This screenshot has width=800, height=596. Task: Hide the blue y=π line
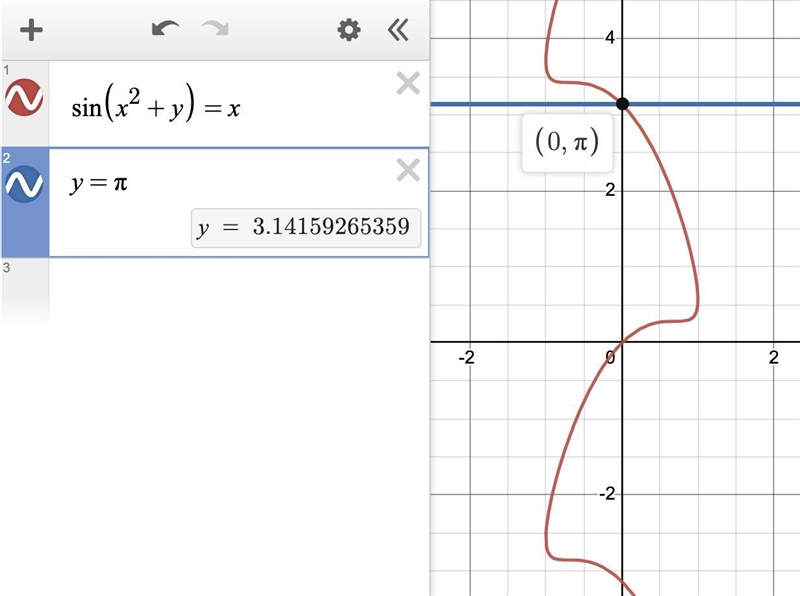coord(24,184)
